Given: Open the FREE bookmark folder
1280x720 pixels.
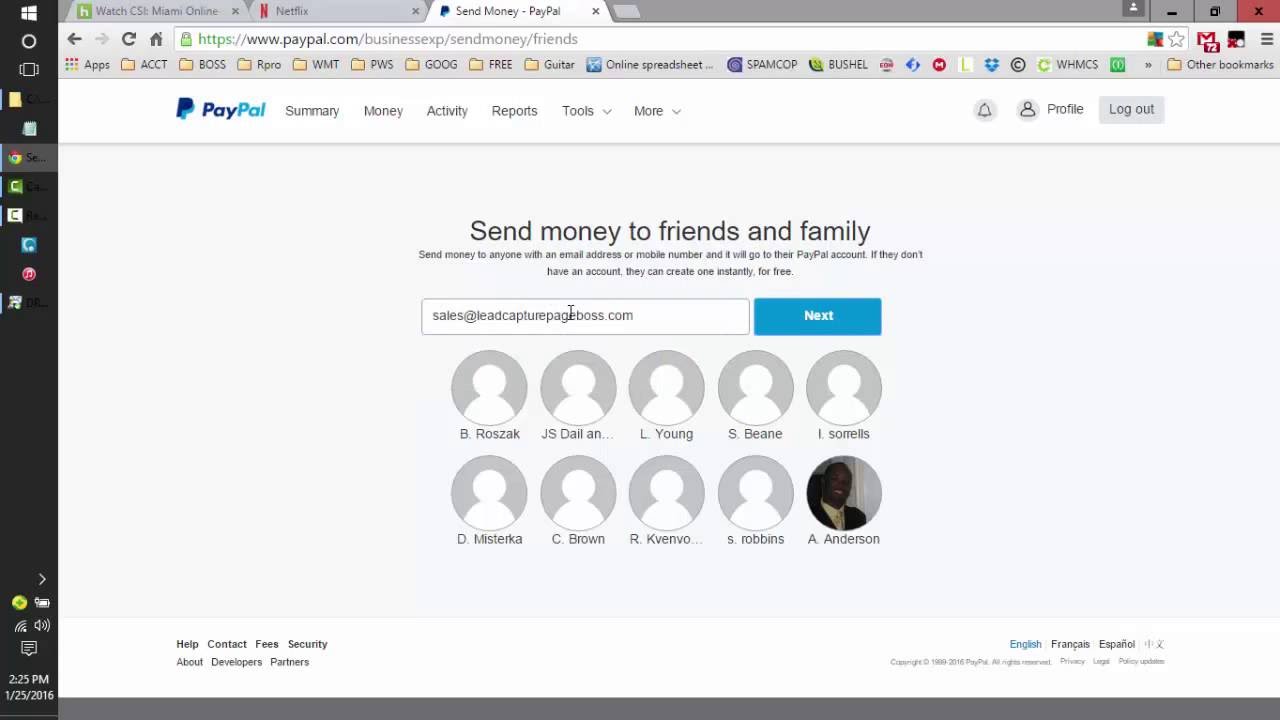Looking at the screenshot, I should click(x=490, y=64).
